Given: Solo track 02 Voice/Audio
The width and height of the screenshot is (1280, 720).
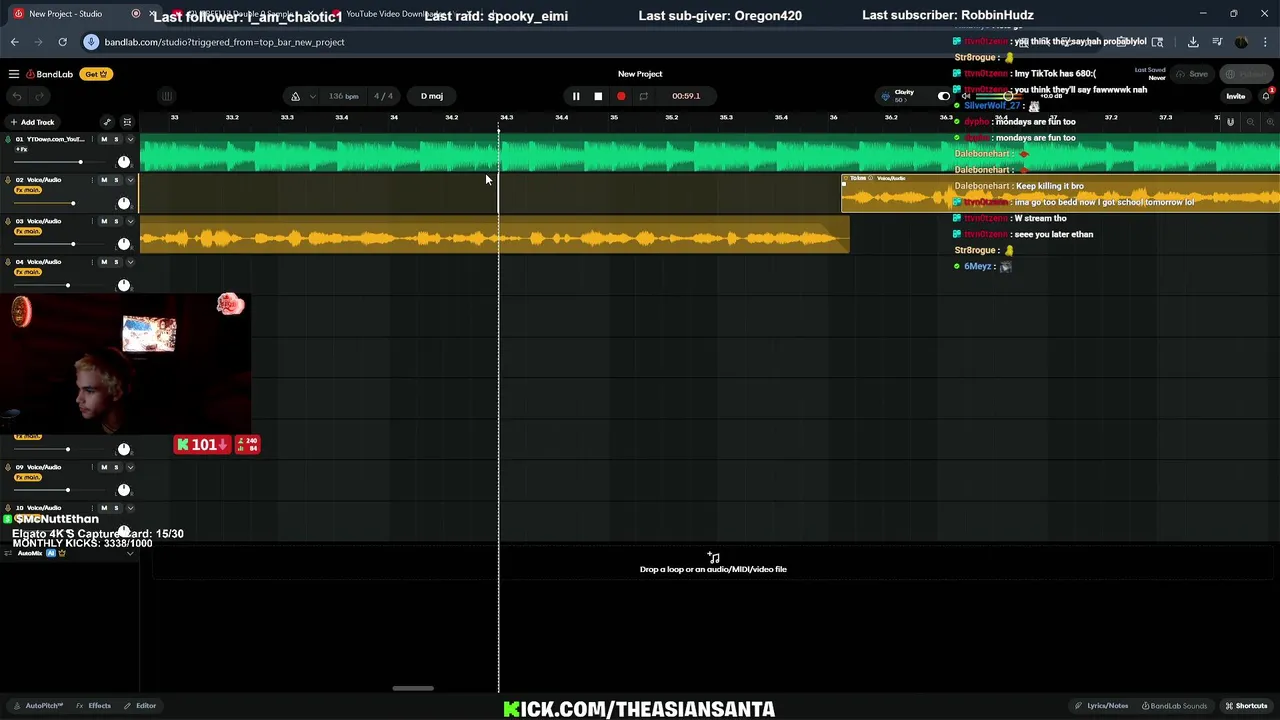Looking at the screenshot, I should coord(116,180).
